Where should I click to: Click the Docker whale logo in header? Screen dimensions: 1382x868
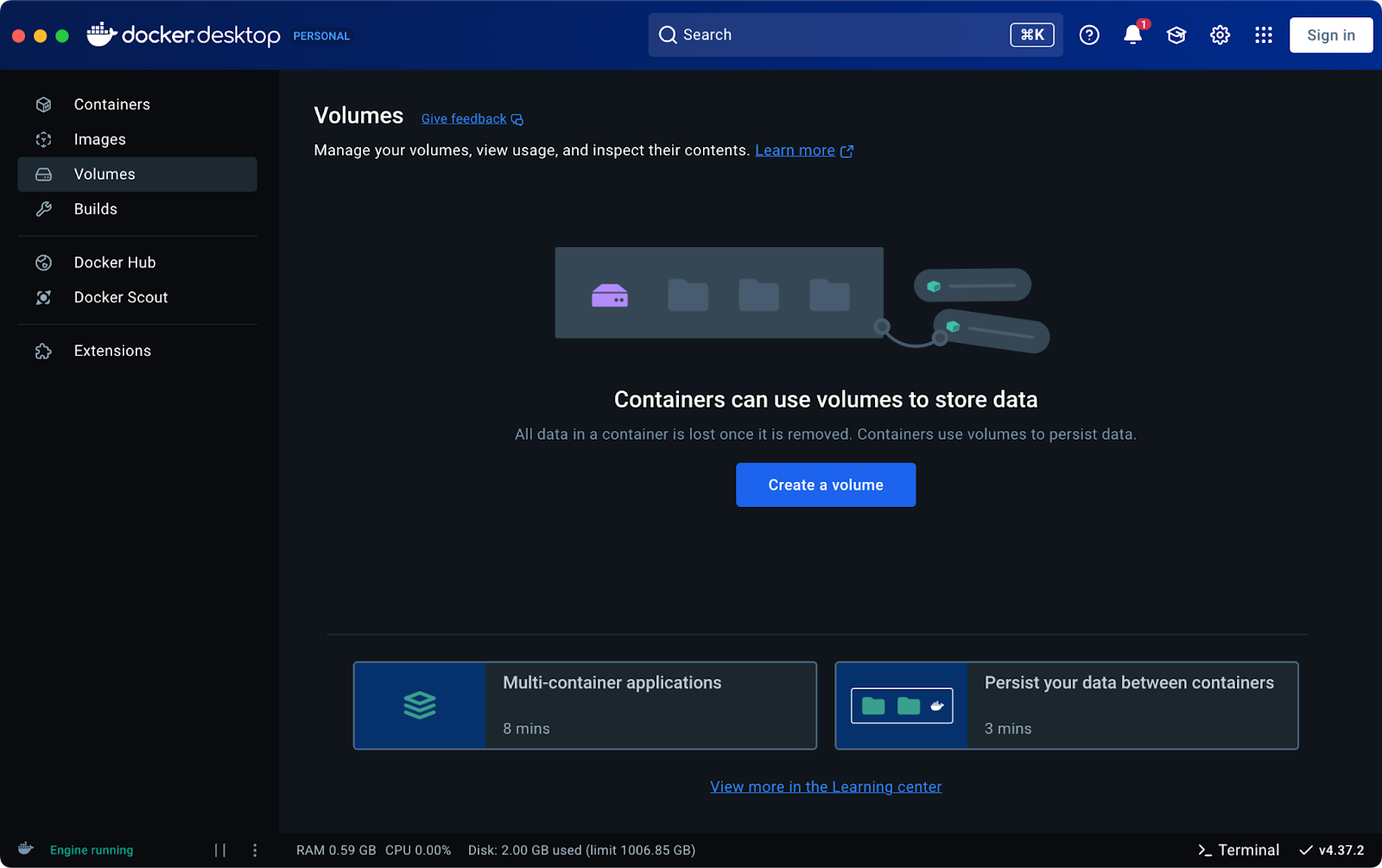tap(102, 35)
